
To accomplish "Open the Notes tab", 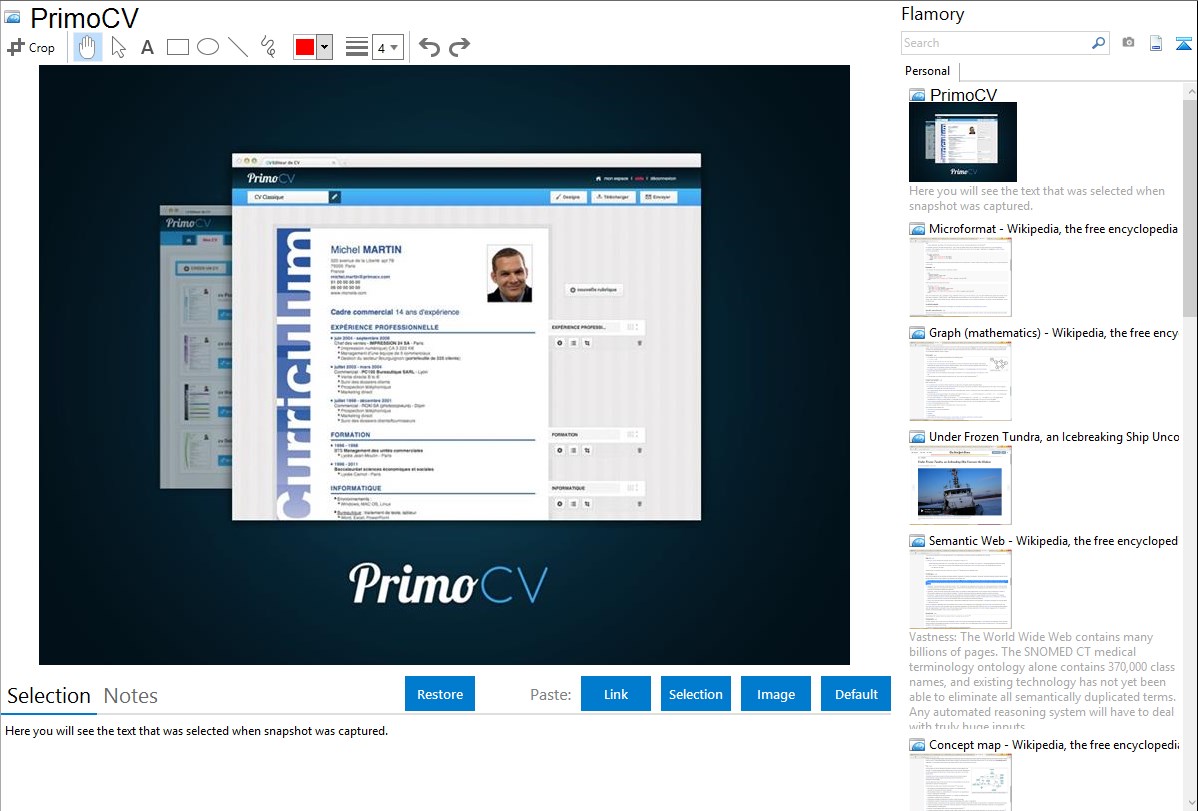I will [131, 696].
